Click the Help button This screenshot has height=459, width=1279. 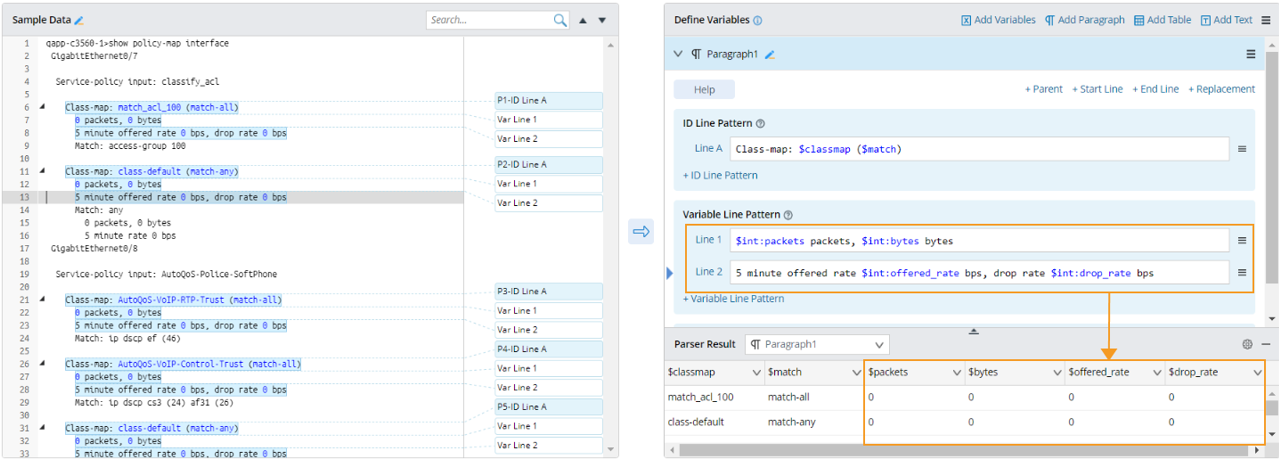coord(704,89)
